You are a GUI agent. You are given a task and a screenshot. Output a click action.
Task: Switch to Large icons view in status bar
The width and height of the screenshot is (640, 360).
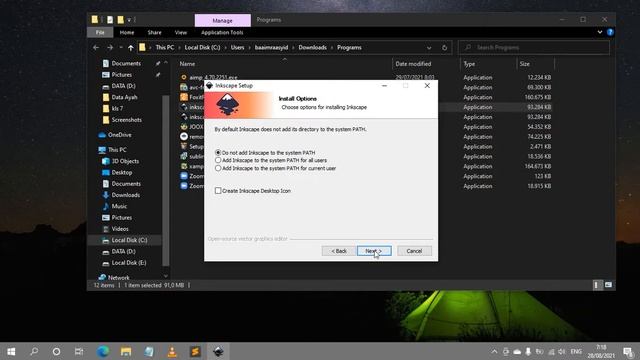click(608, 285)
